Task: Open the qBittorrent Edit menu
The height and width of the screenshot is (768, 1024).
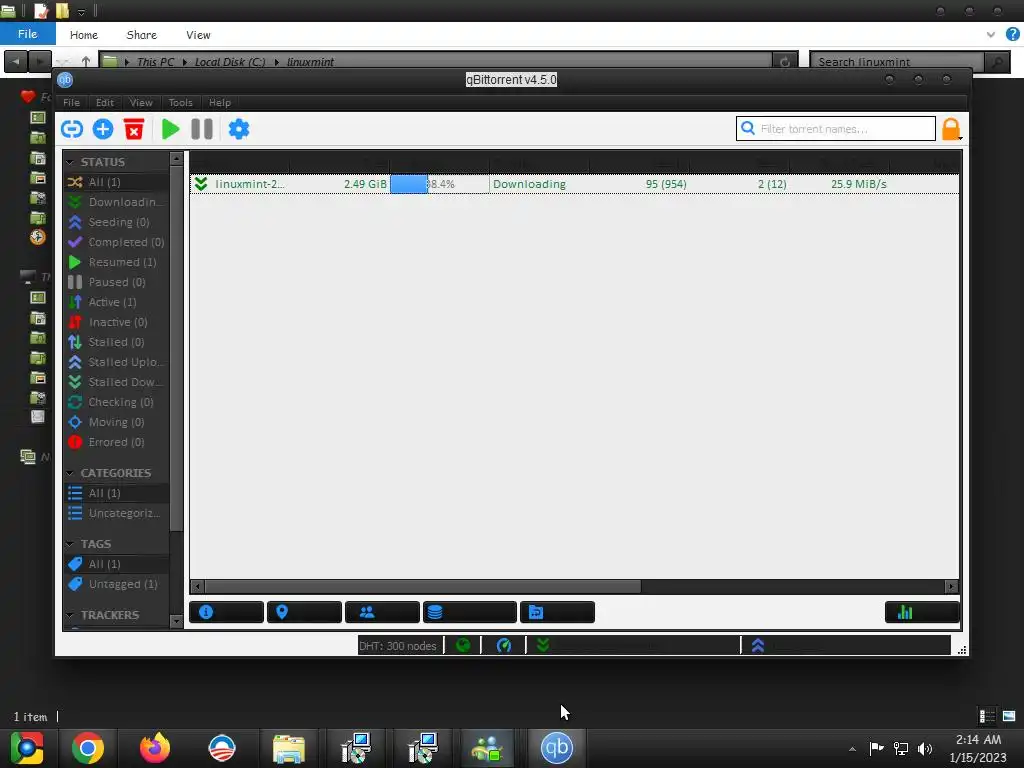Action: 104,103
